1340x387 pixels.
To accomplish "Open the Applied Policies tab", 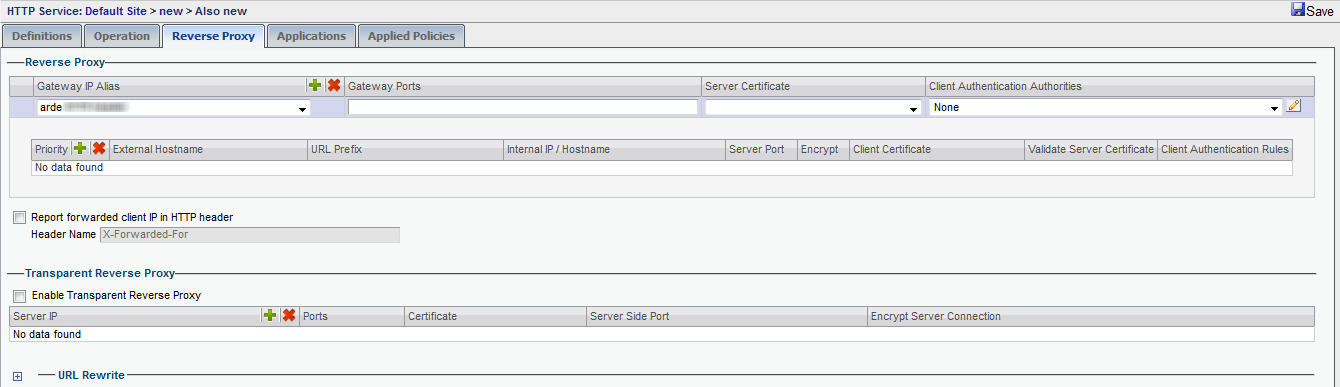I will coord(411,36).
